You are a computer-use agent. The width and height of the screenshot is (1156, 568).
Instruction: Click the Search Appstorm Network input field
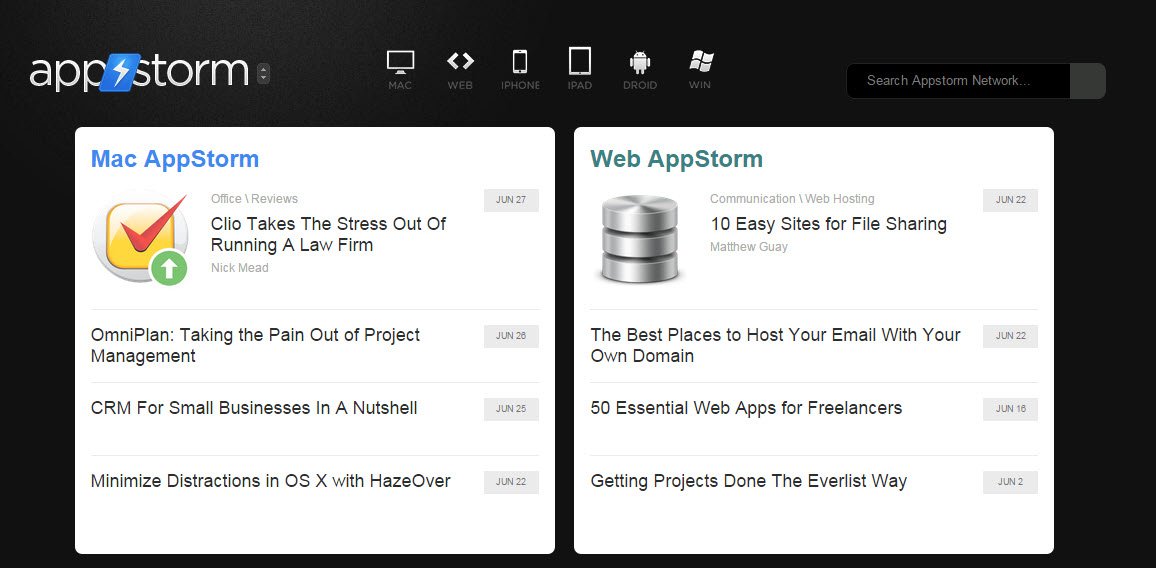(x=957, y=81)
